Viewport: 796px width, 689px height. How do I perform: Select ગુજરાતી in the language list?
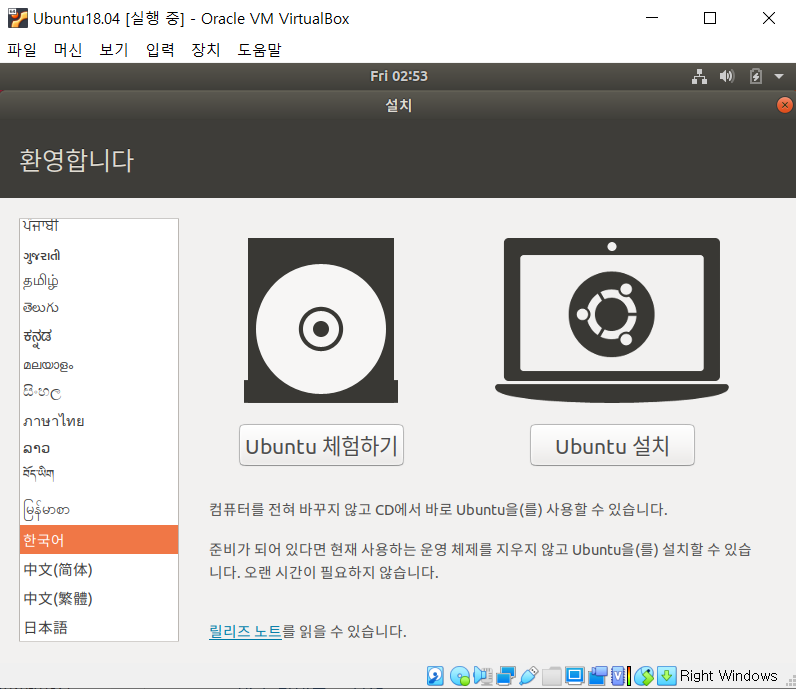tap(99, 255)
